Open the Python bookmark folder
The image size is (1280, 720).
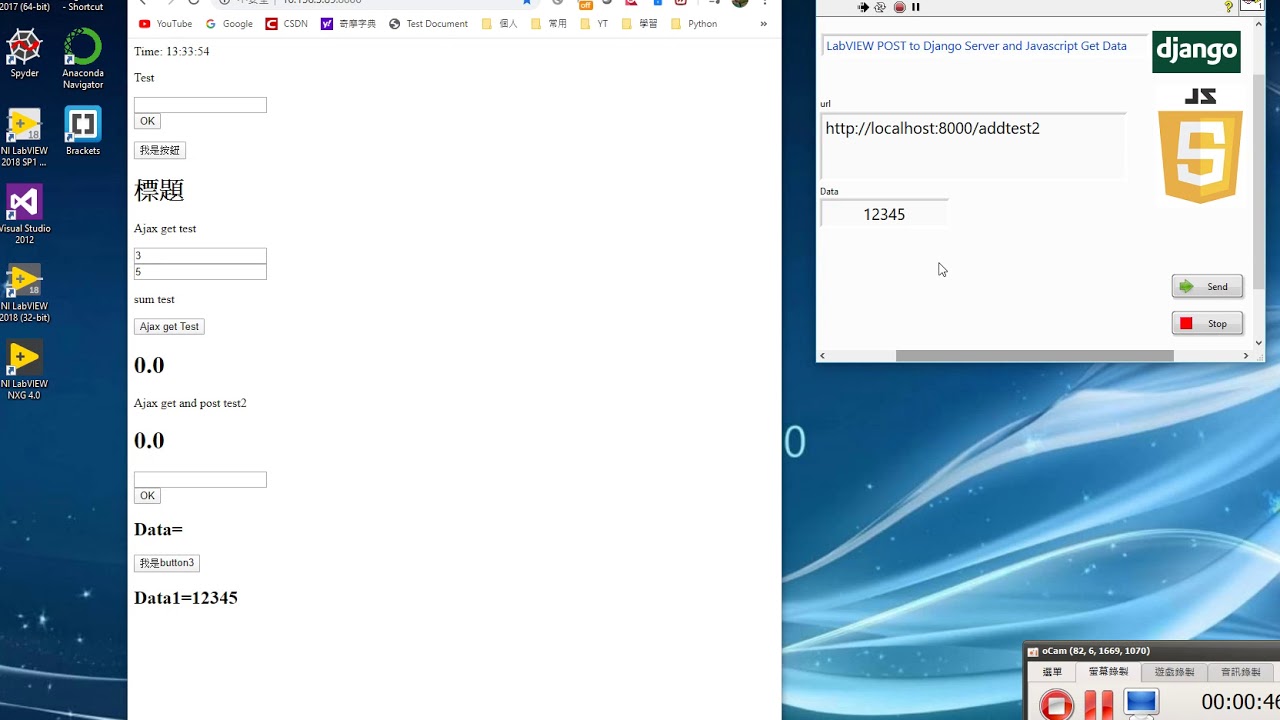coord(694,24)
